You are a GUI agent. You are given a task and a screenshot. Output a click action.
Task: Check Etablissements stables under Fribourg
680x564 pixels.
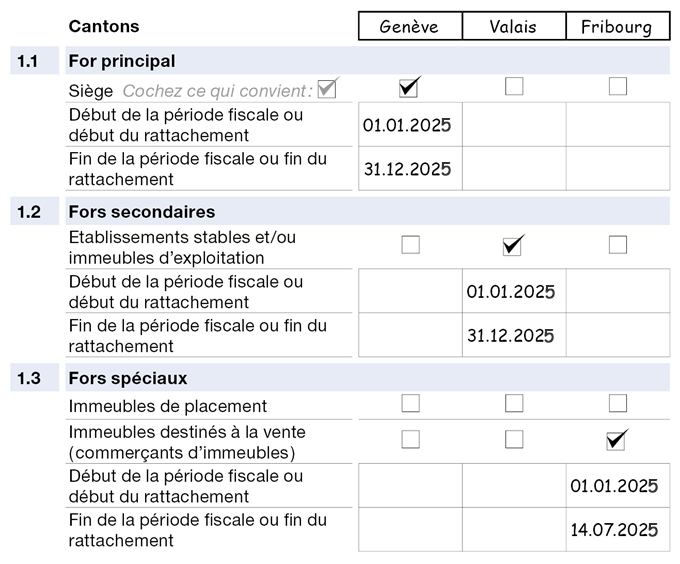pos(618,245)
